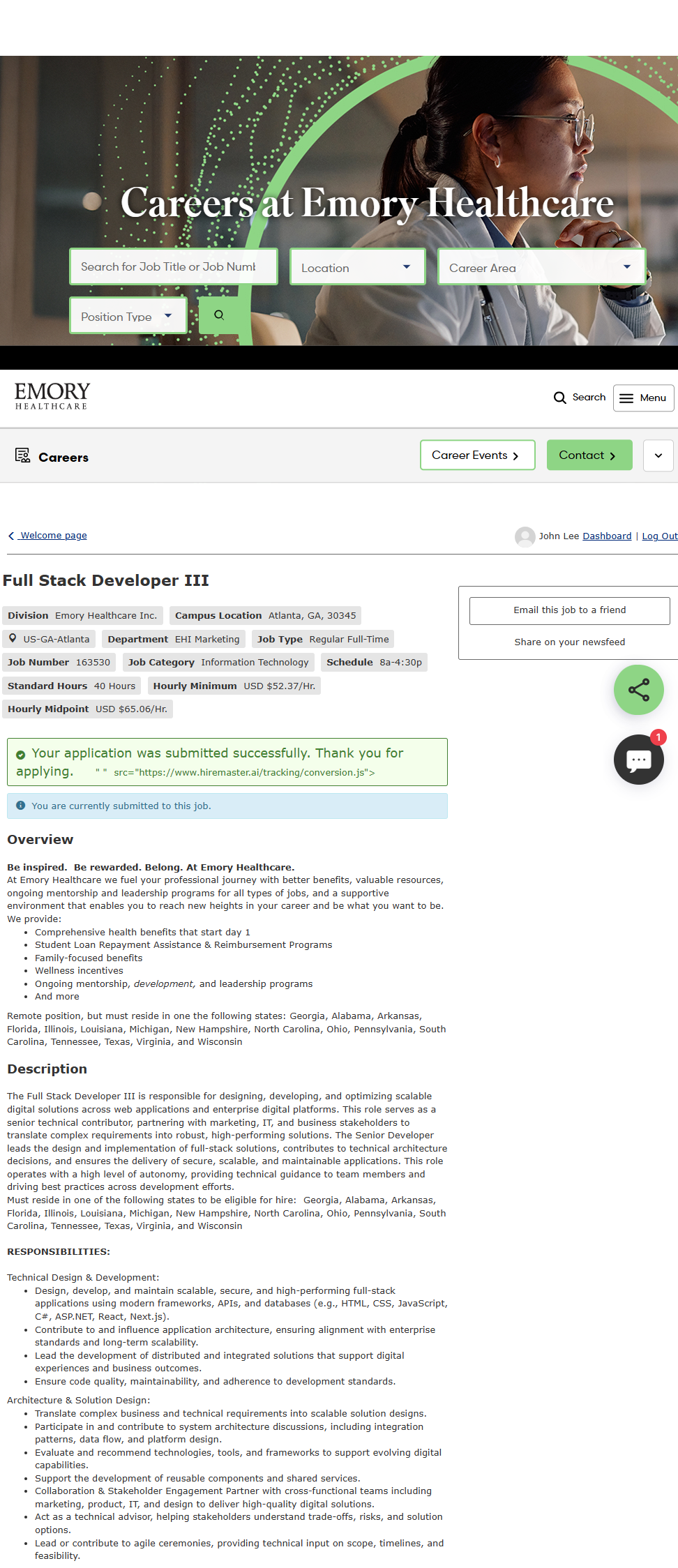This screenshot has width=678, height=1568.
Task: Click John Lee's profile avatar
Action: 525,536
